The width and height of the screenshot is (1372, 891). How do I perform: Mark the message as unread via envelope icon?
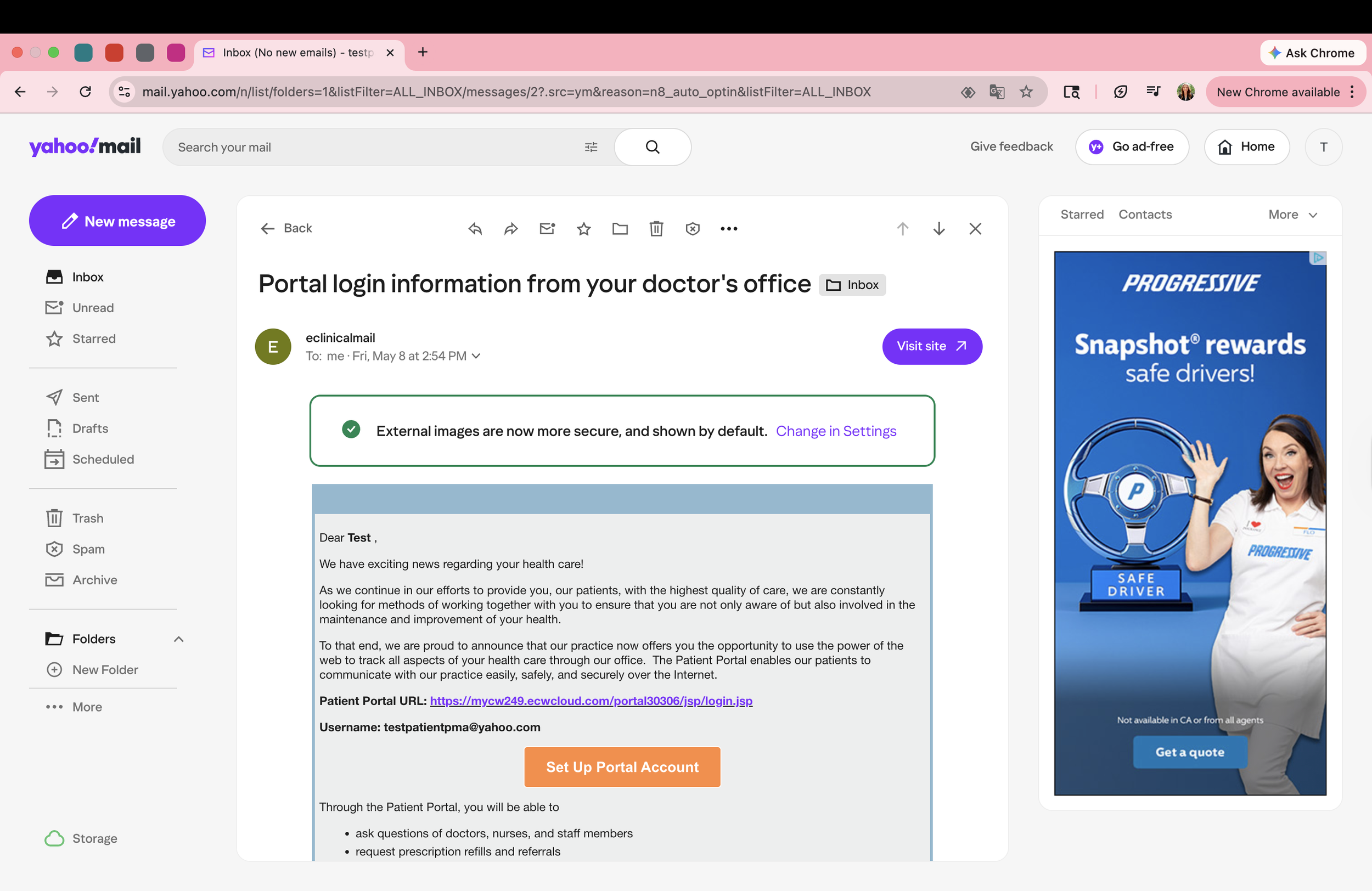547,229
